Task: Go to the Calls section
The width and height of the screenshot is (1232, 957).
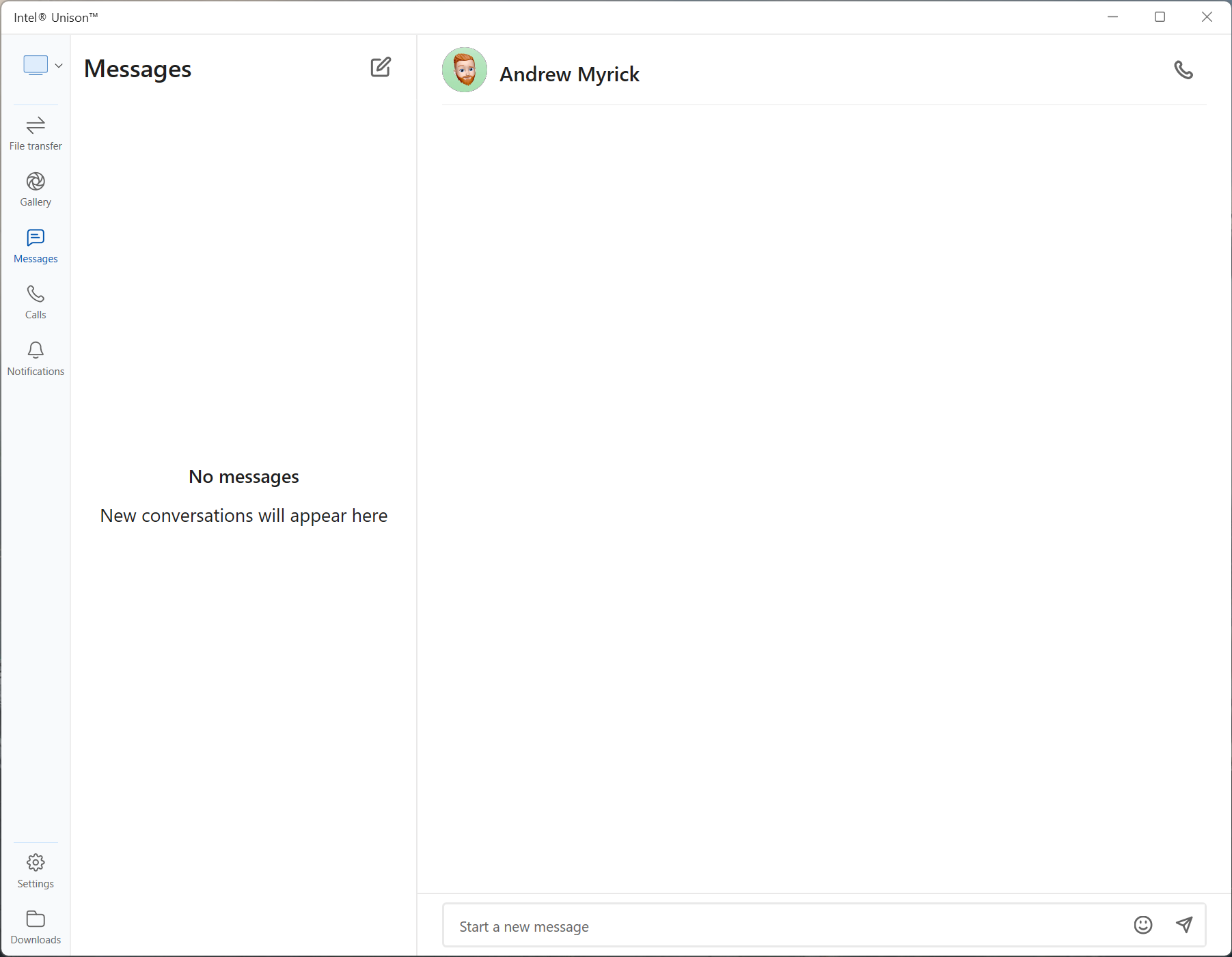Action: (x=36, y=302)
